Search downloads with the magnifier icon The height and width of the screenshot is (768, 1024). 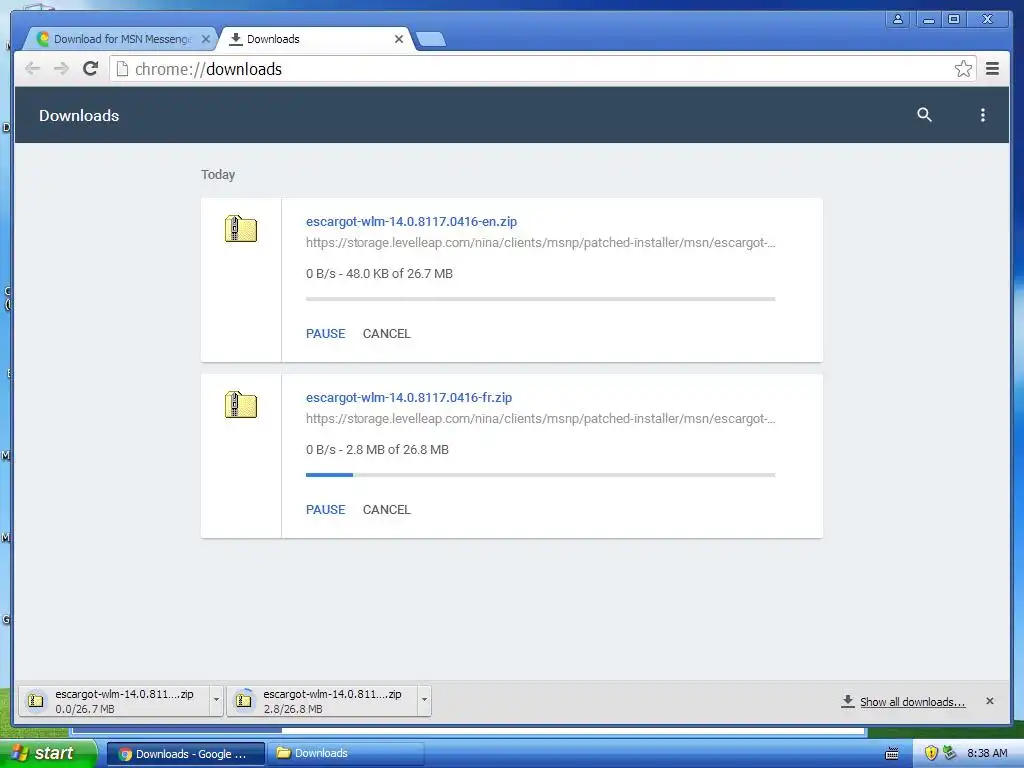924,115
